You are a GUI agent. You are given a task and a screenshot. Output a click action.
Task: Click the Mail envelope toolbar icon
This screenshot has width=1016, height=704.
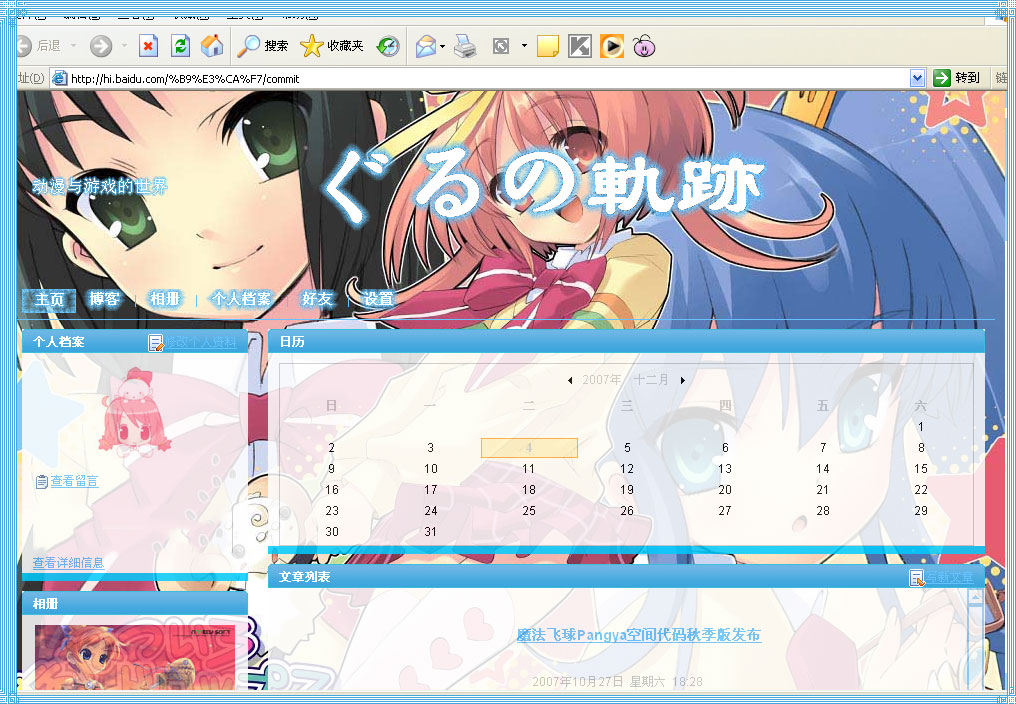click(x=426, y=46)
